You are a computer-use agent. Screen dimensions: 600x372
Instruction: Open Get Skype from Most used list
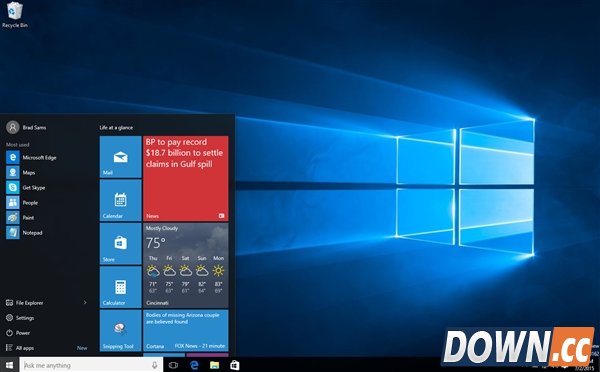click(x=26, y=188)
